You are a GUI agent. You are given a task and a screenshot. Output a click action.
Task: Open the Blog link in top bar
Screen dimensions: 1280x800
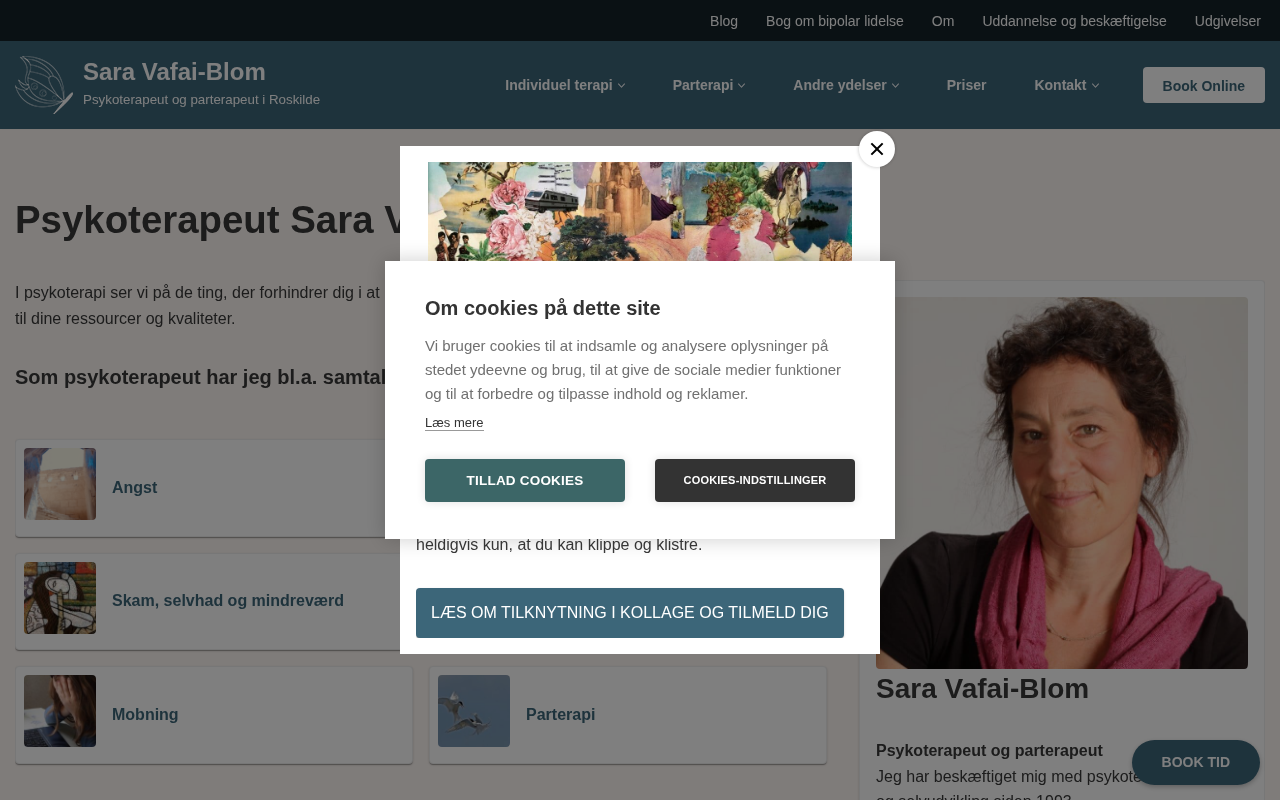click(724, 21)
